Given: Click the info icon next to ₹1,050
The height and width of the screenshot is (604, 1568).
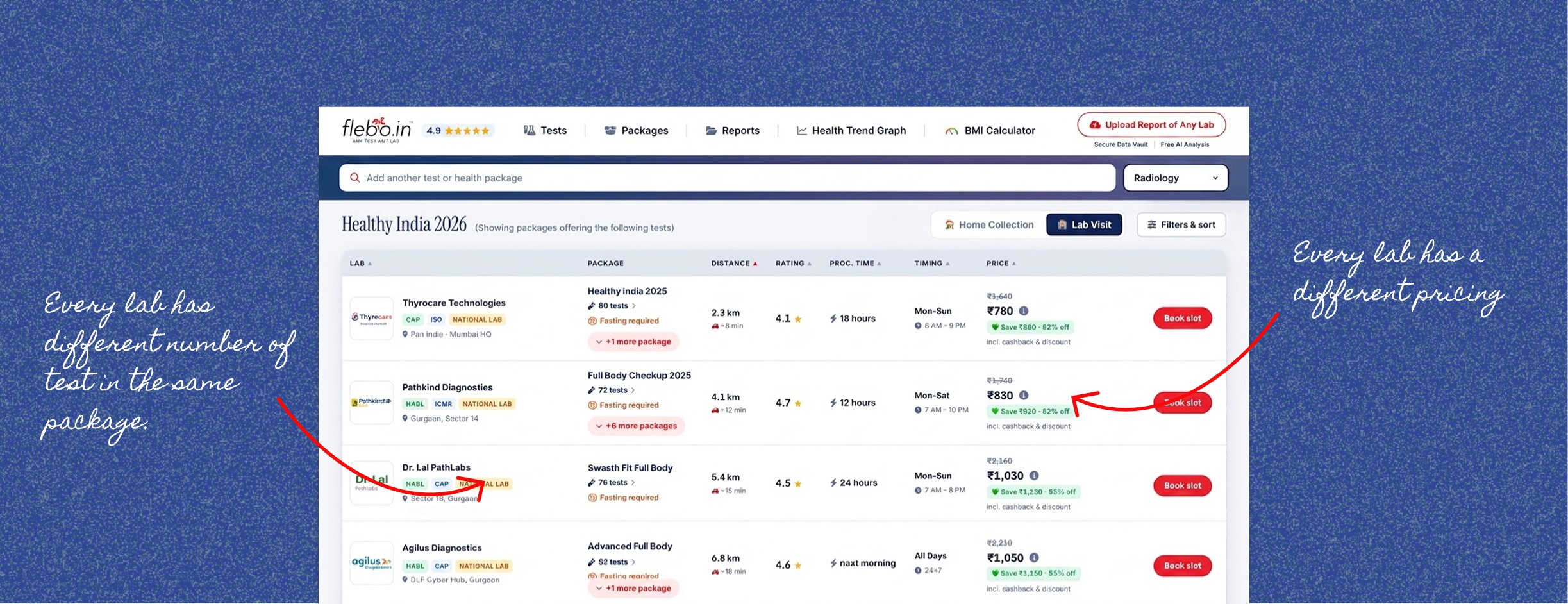Looking at the screenshot, I should click(1034, 558).
